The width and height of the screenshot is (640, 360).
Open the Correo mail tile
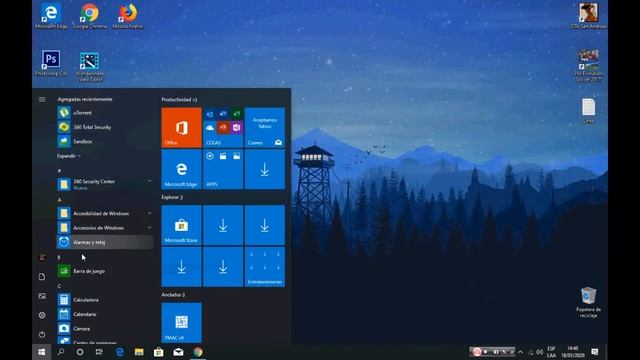(x=264, y=127)
